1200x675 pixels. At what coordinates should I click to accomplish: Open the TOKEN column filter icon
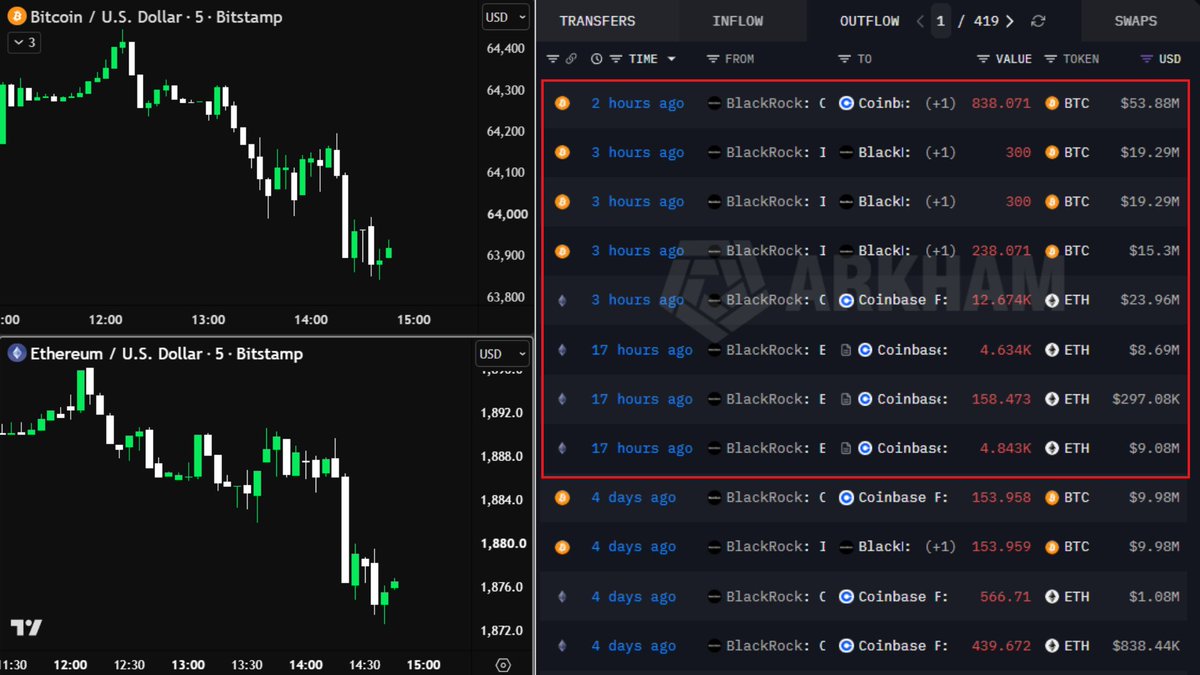pyautogui.click(x=1050, y=59)
